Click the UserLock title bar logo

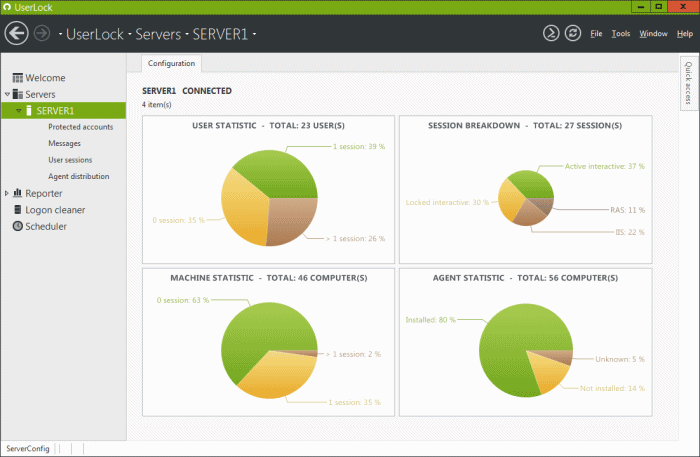point(7,7)
